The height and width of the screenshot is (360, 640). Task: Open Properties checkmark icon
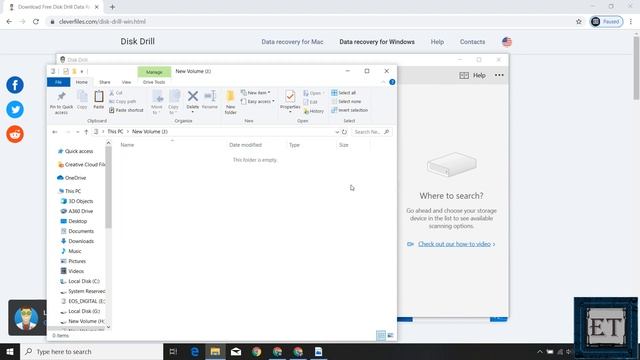coord(290,96)
